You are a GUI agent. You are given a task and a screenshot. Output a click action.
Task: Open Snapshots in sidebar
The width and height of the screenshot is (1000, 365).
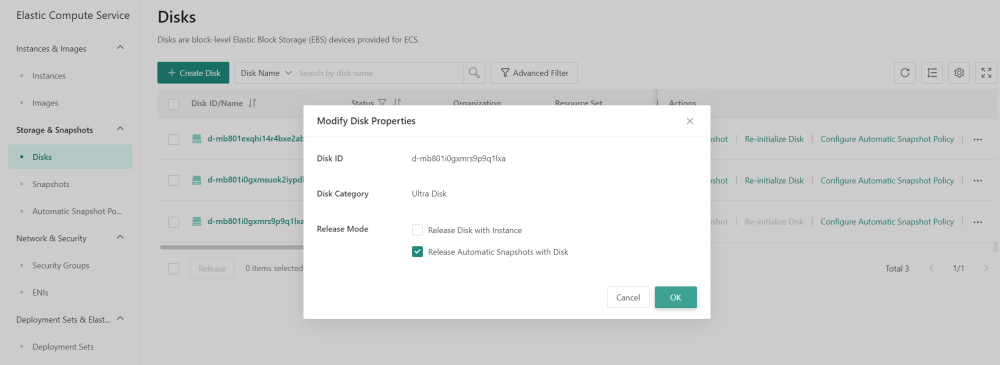click(x=51, y=184)
